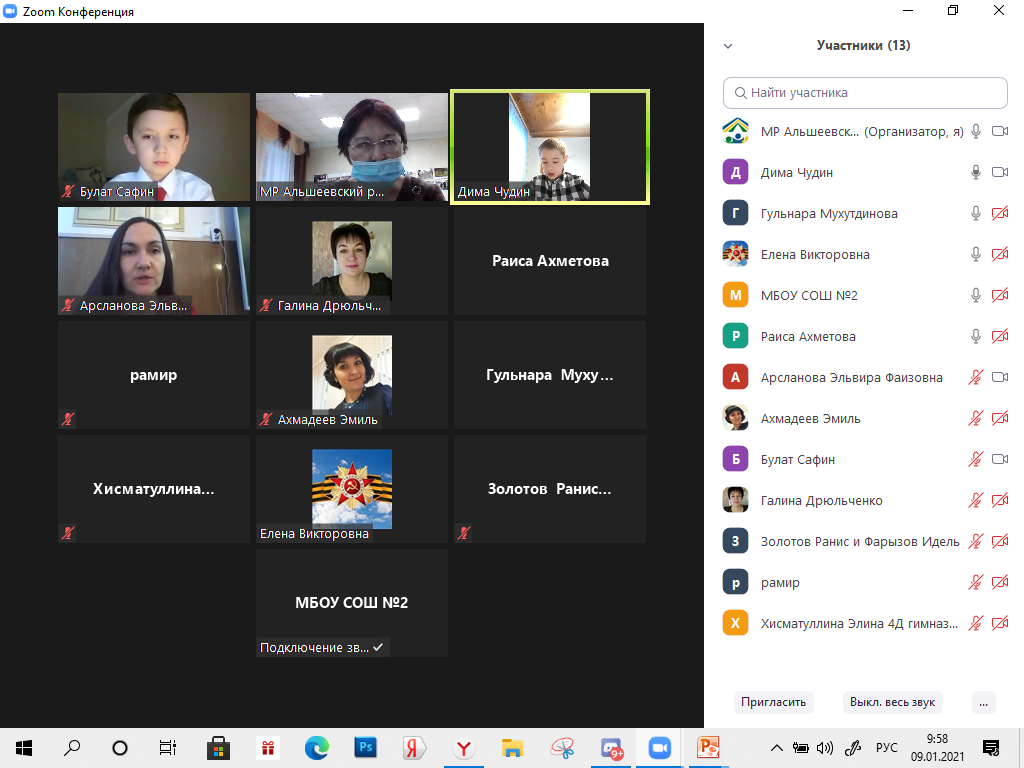This screenshot has height=768, width=1024.
Task: Toggle the microphone for МБОУ СОШ №2
Action: [976, 295]
